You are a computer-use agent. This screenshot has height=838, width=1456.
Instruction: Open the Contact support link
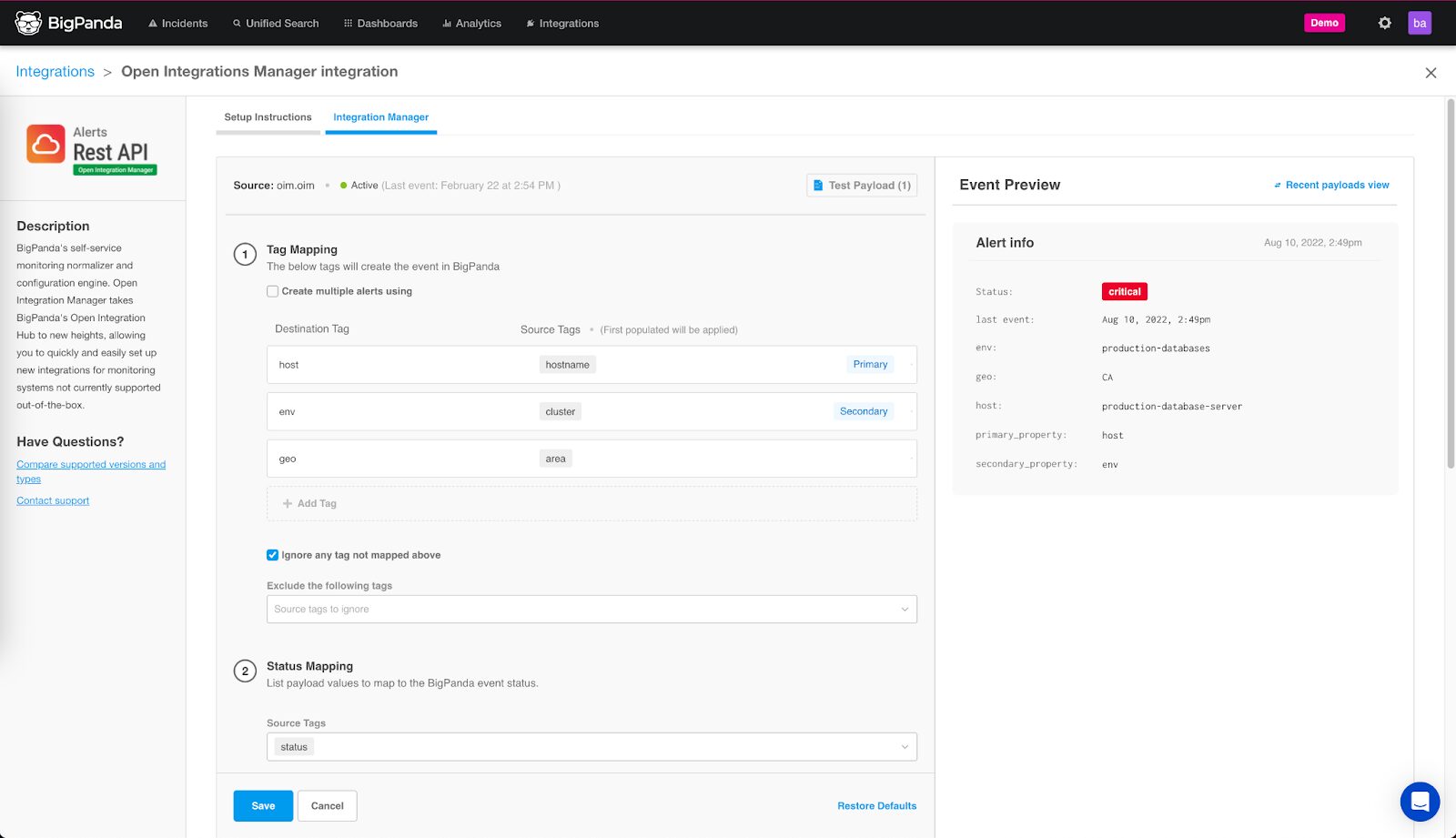(53, 501)
